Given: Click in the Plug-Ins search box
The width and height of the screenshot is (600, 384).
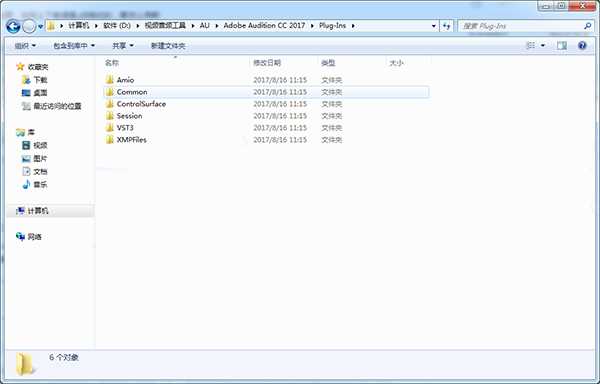Looking at the screenshot, I should click(521, 26).
